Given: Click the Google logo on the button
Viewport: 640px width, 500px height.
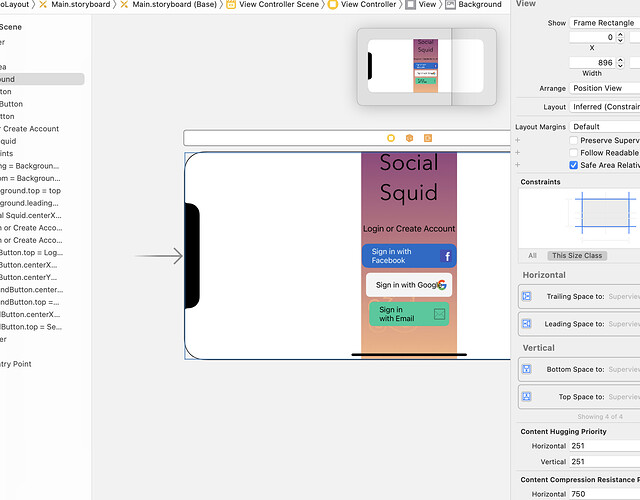Looking at the screenshot, I should click(442, 284).
